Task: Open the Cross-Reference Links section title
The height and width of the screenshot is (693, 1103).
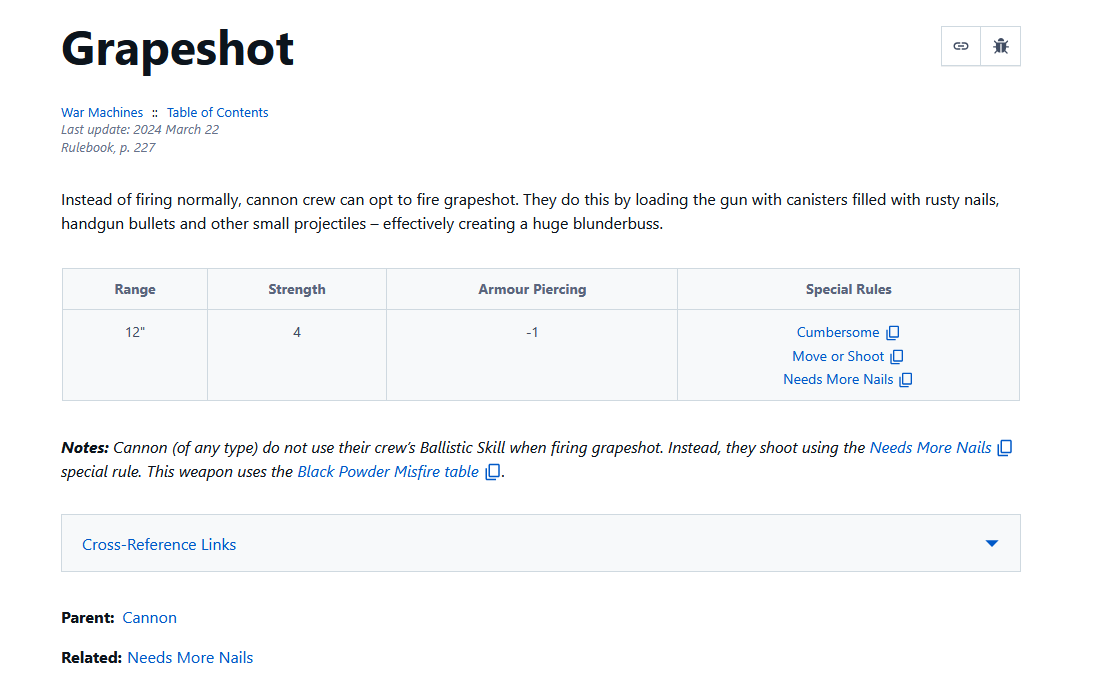Action: pos(159,545)
